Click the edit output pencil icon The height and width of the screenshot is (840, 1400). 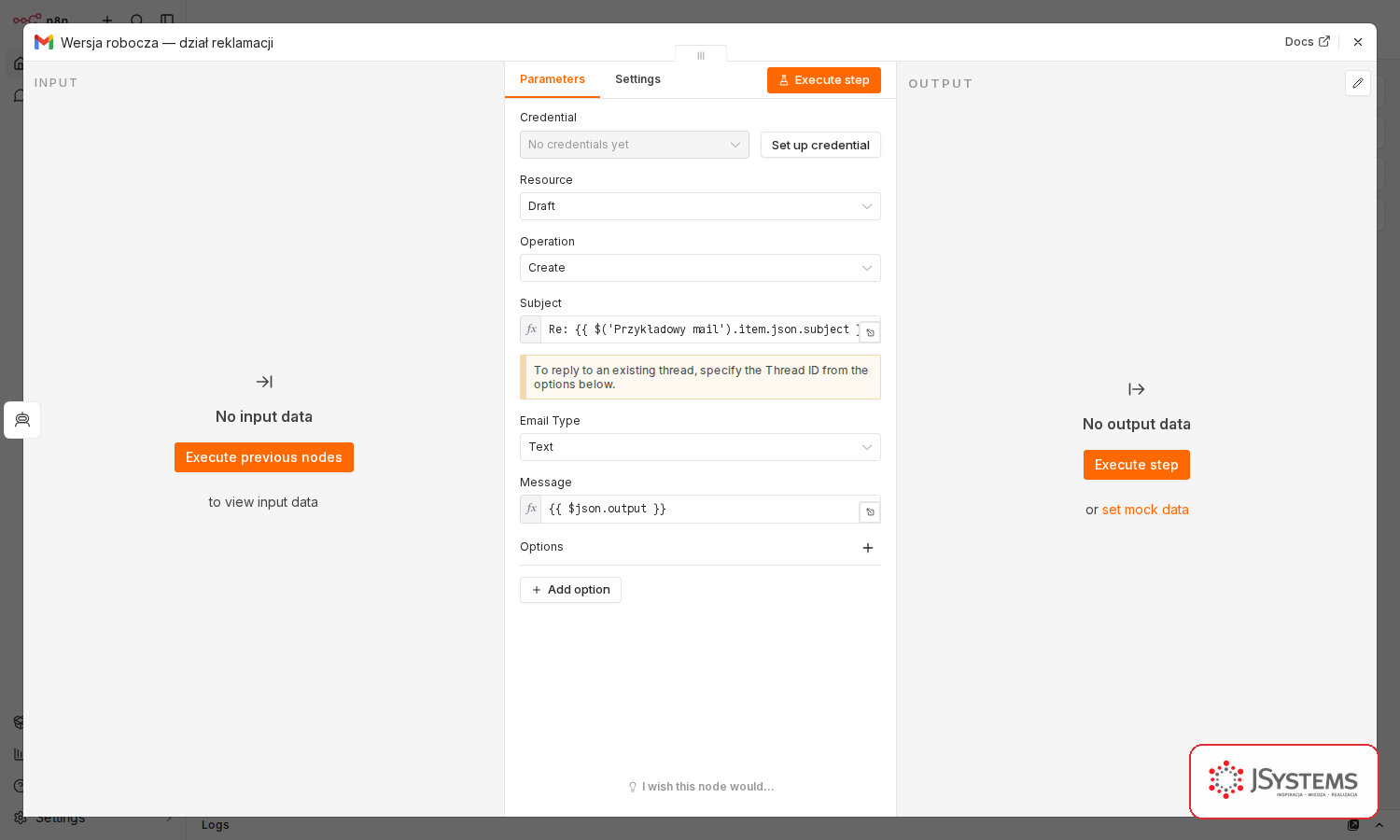point(1358,83)
